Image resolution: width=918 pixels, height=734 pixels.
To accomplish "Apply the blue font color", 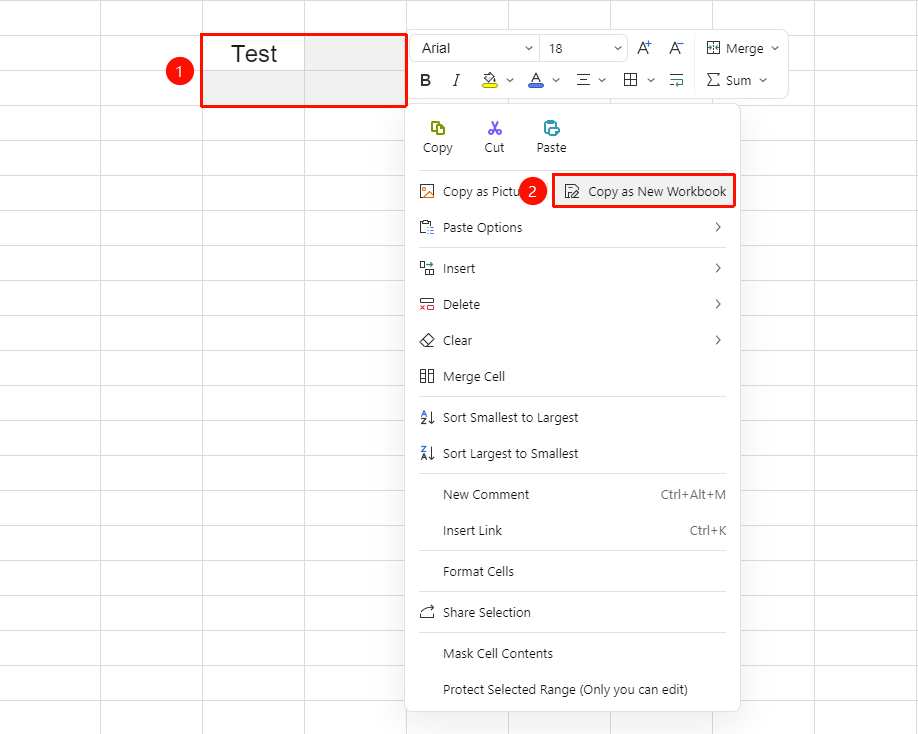I will coord(536,80).
